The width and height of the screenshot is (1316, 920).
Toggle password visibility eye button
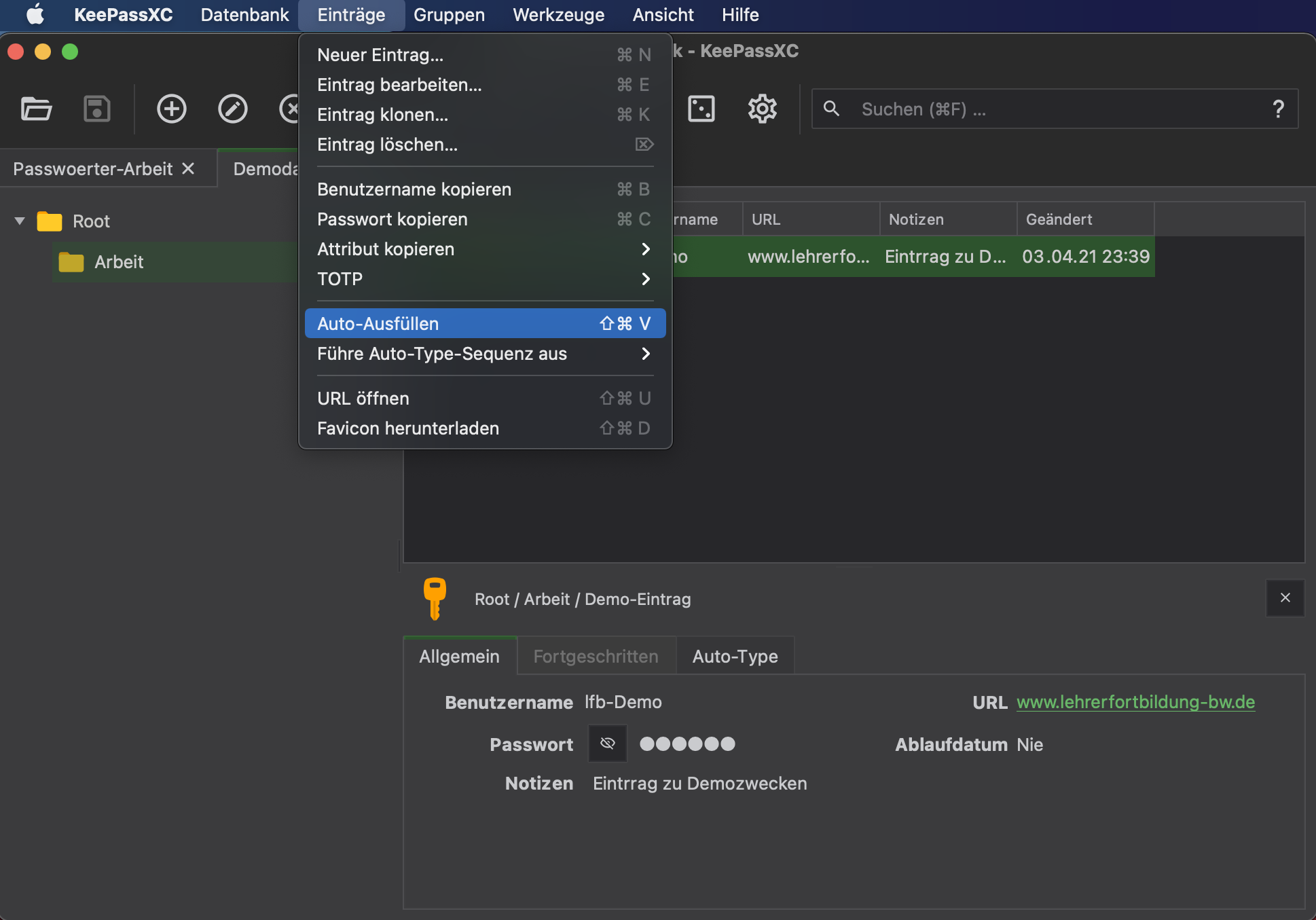tap(607, 743)
